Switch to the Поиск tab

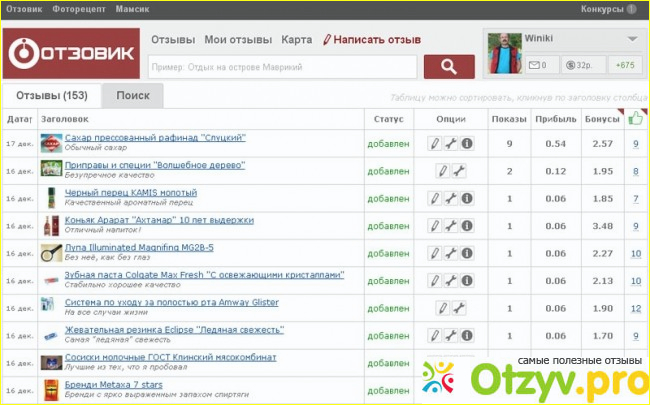coord(133,96)
